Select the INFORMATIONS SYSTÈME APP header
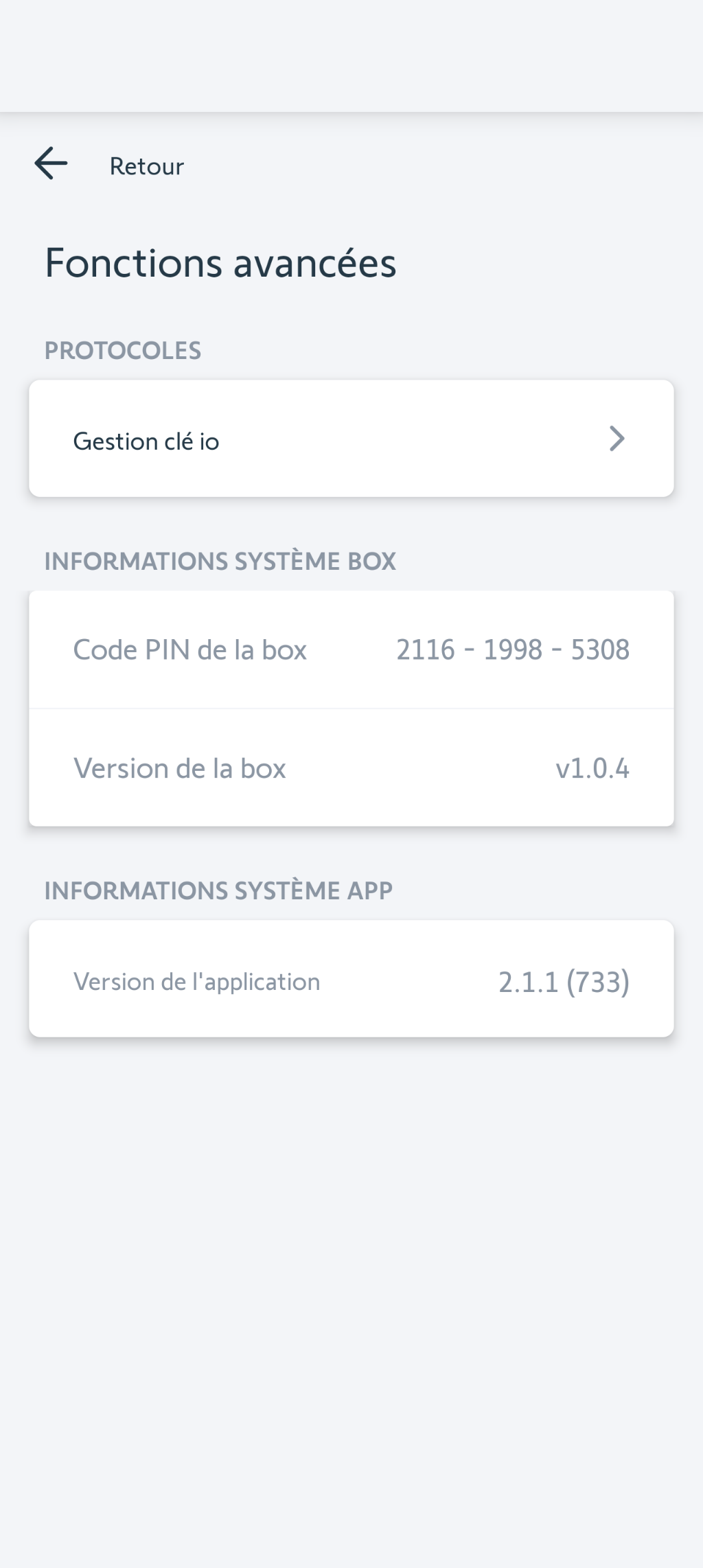Screen dimensions: 703x1568 pos(218,890)
